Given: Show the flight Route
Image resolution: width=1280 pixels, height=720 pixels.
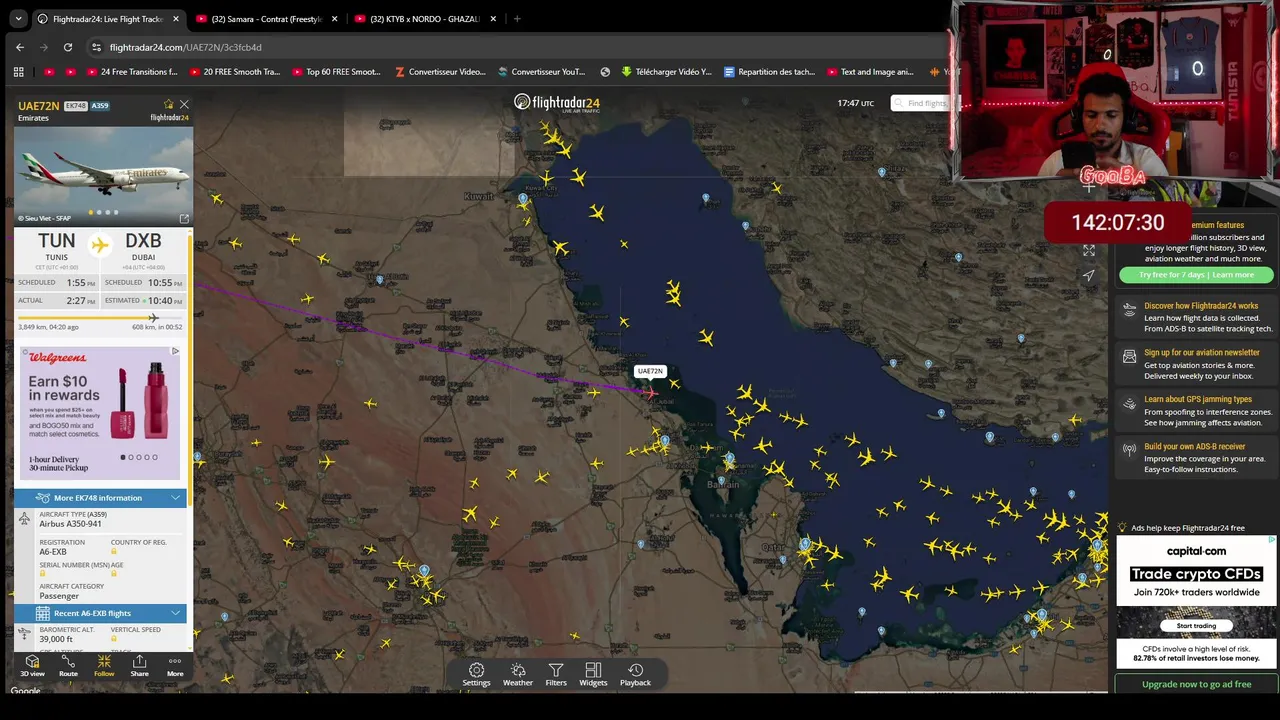Looking at the screenshot, I should 68,665.
